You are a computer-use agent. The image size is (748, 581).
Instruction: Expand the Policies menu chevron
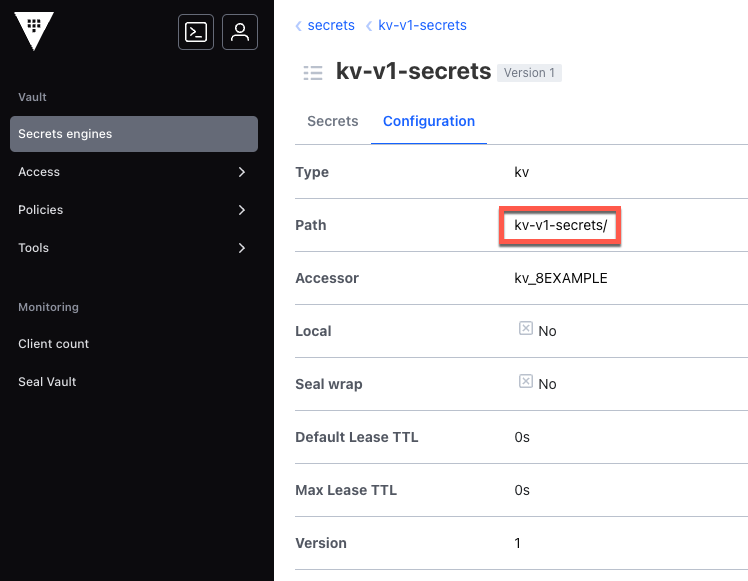[242, 210]
